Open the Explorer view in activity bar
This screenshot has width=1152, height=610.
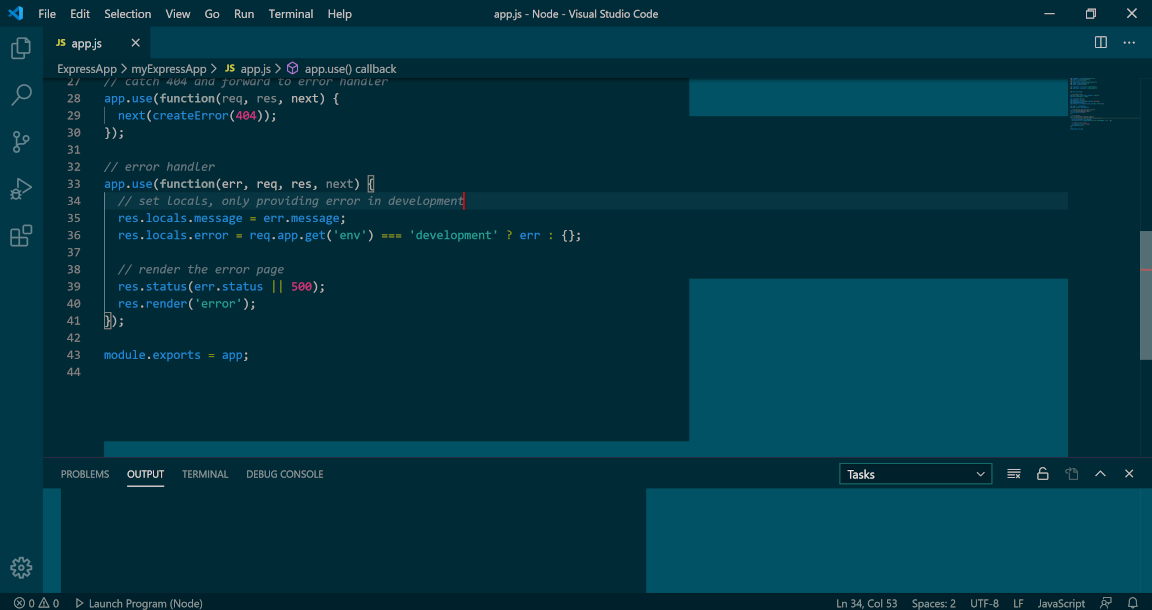(x=21, y=49)
